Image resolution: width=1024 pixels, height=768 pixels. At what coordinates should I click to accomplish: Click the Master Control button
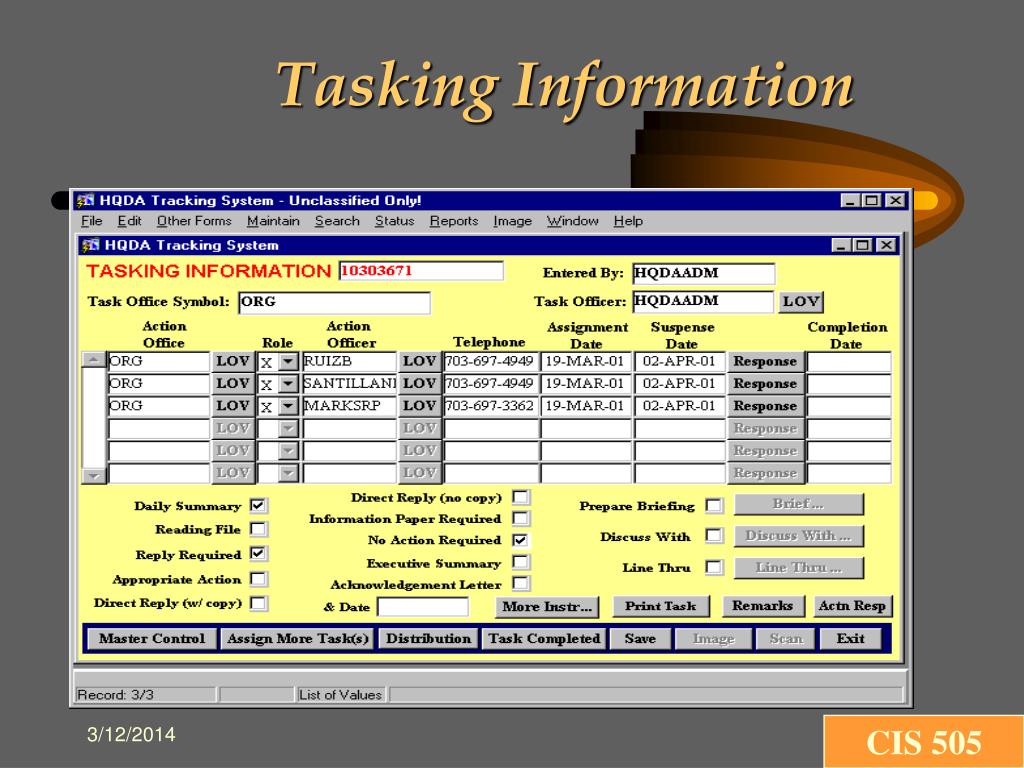click(x=152, y=639)
